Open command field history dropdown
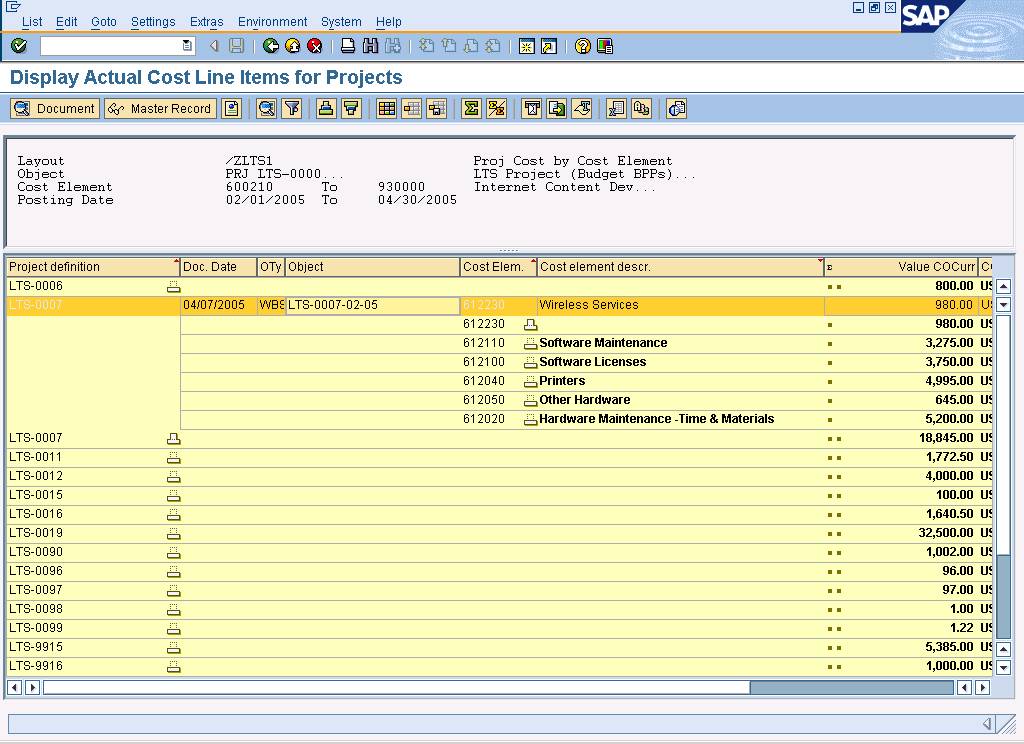This screenshot has height=744, width=1024. (x=187, y=46)
